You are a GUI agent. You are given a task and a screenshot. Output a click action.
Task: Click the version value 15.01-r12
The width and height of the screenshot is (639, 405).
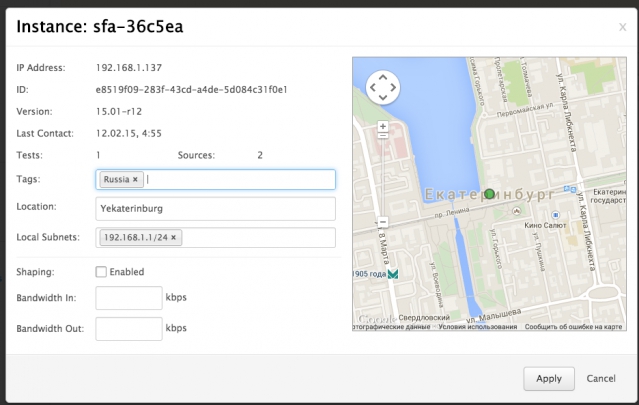(119, 112)
